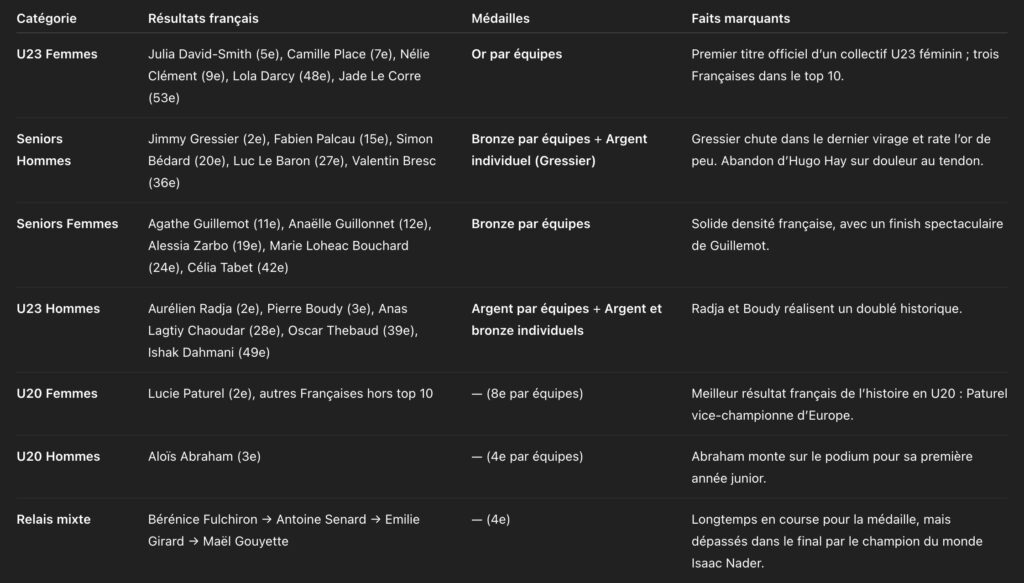Click the 8e par équipes cell

(x=527, y=394)
